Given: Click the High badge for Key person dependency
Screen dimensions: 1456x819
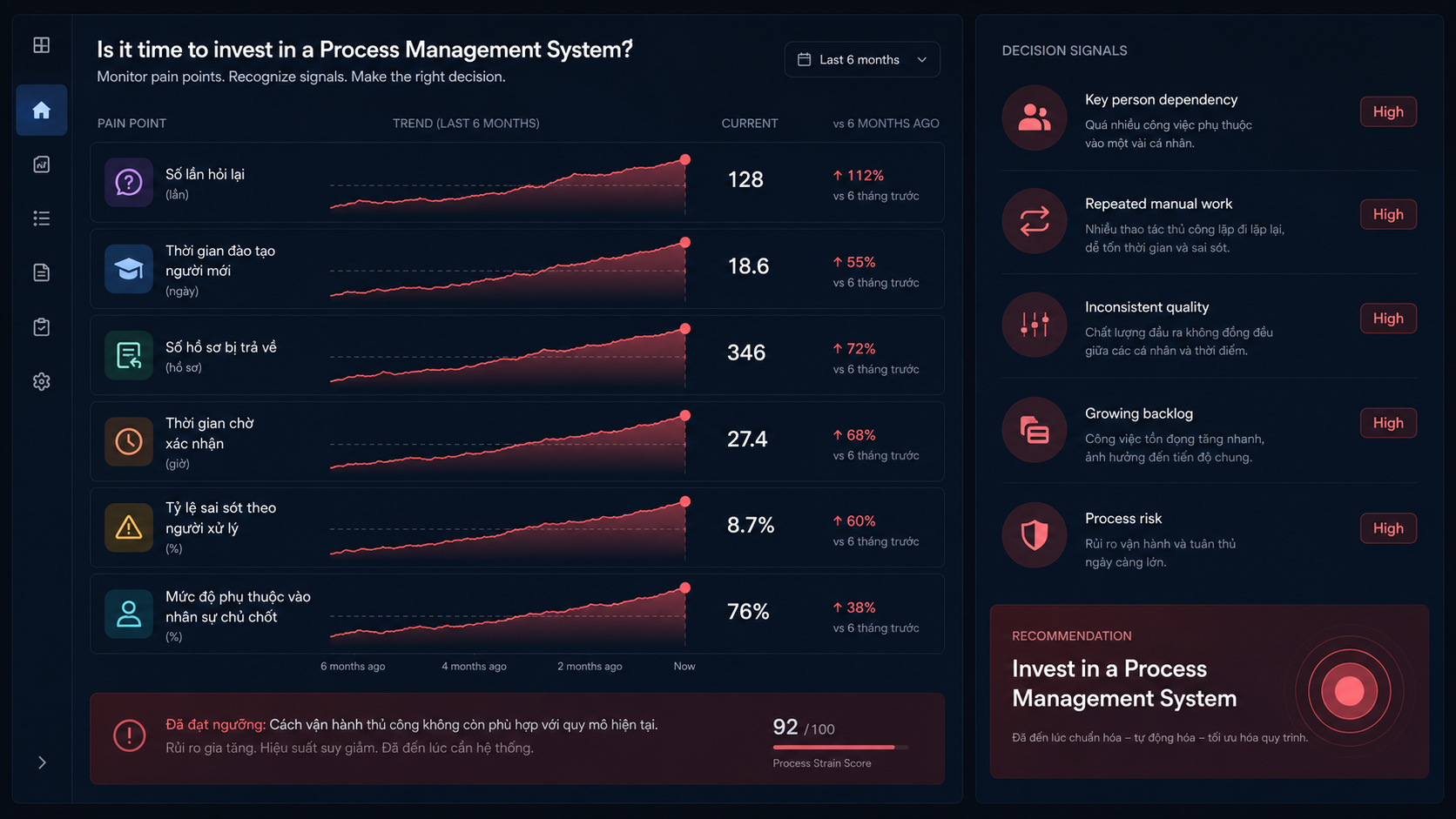Looking at the screenshot, I should tap(1388, 111).
